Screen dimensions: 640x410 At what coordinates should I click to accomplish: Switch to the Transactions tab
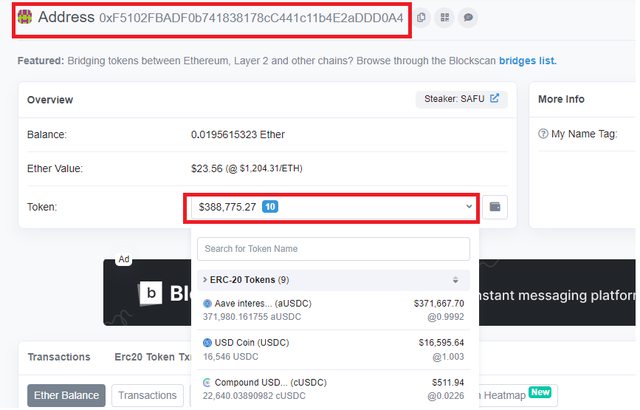(x=58, y=357)
